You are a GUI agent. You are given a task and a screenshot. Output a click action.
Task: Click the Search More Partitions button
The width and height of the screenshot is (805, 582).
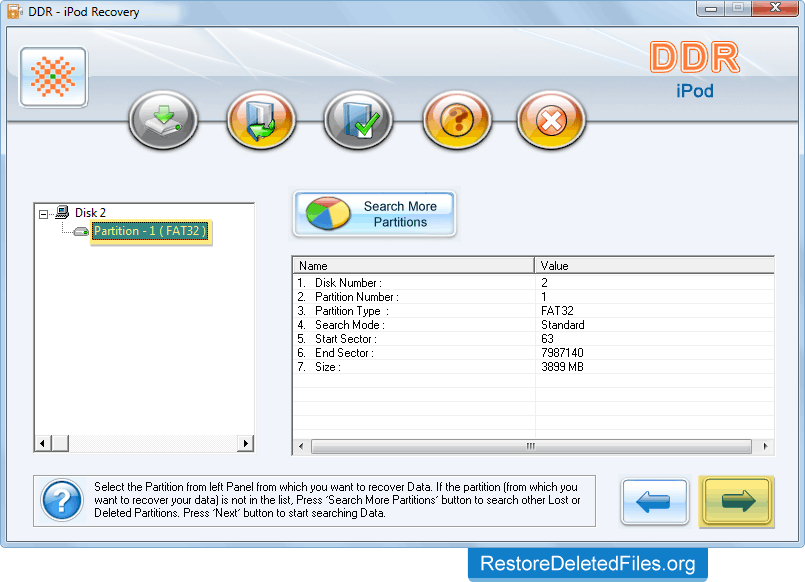[374, 214]
